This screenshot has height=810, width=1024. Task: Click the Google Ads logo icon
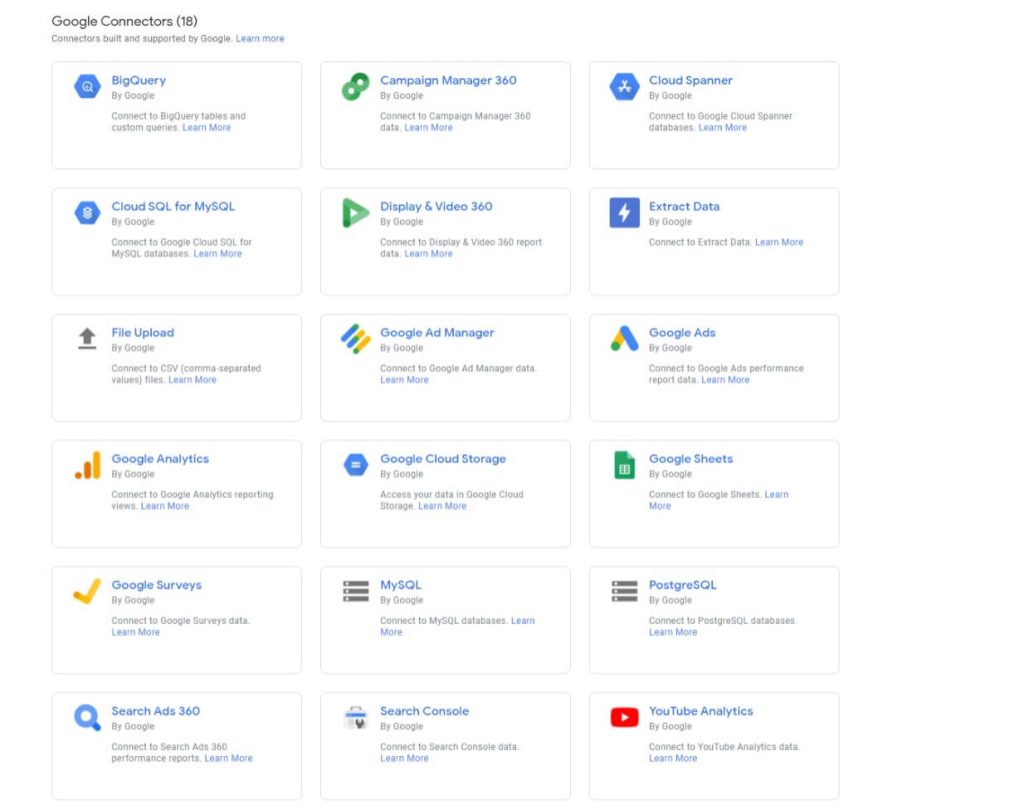(x=624, y=338)
